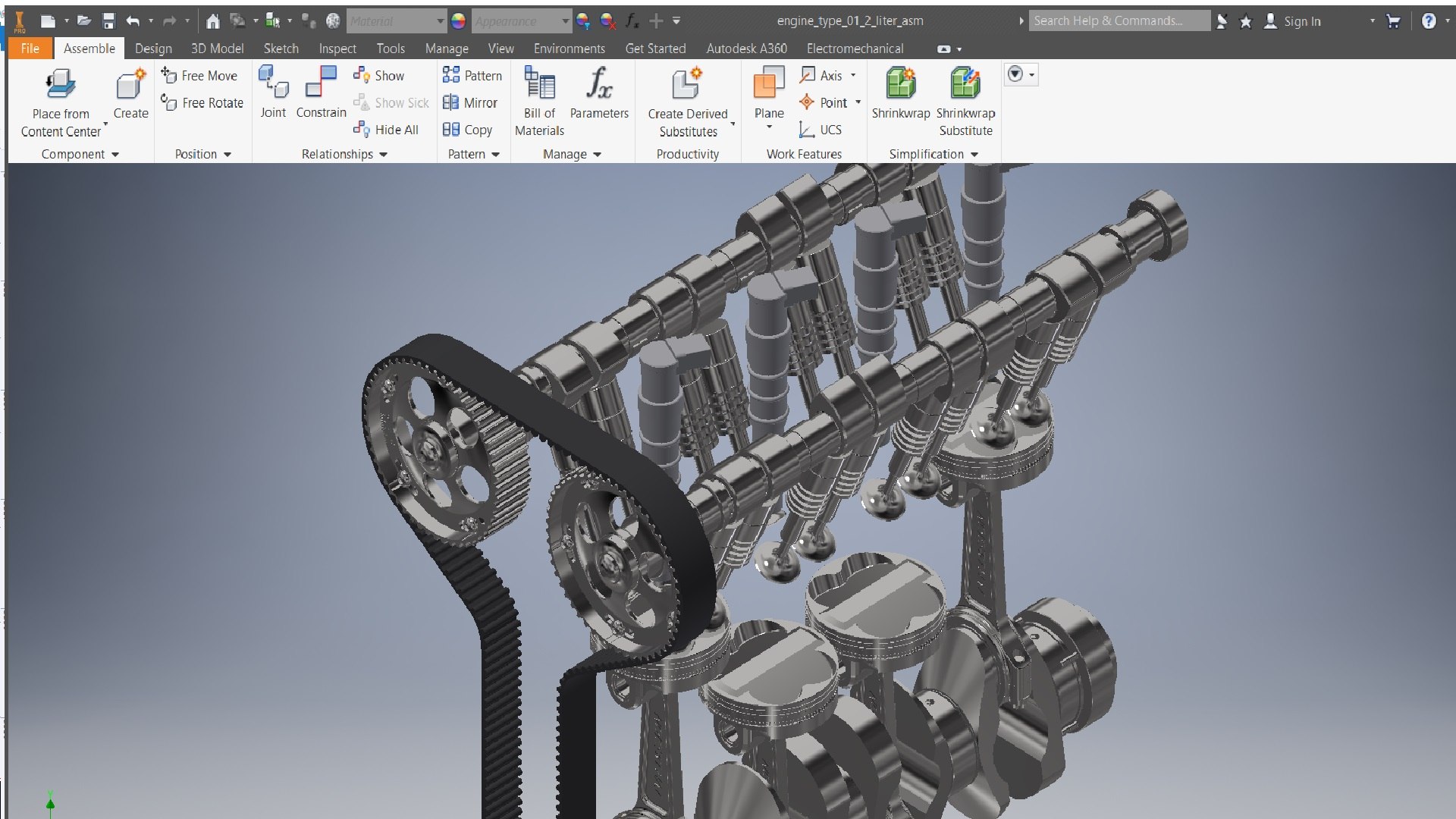This screenshot has height=819, width=1456.
Task: Select the Free Move tool
Action: point(199,76)
